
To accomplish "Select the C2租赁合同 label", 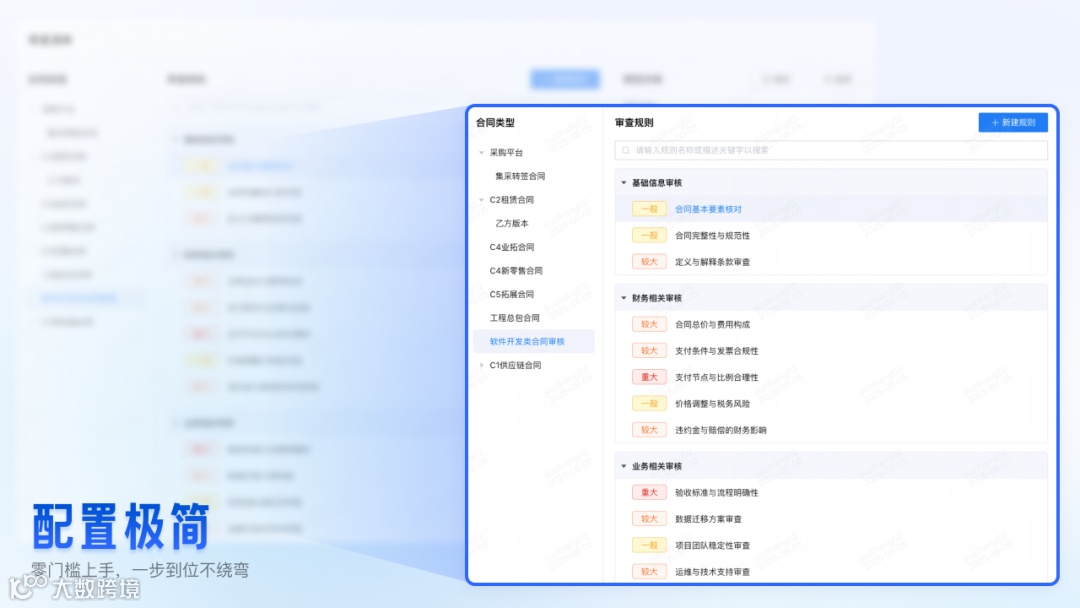I will click(x=512, y=200).
